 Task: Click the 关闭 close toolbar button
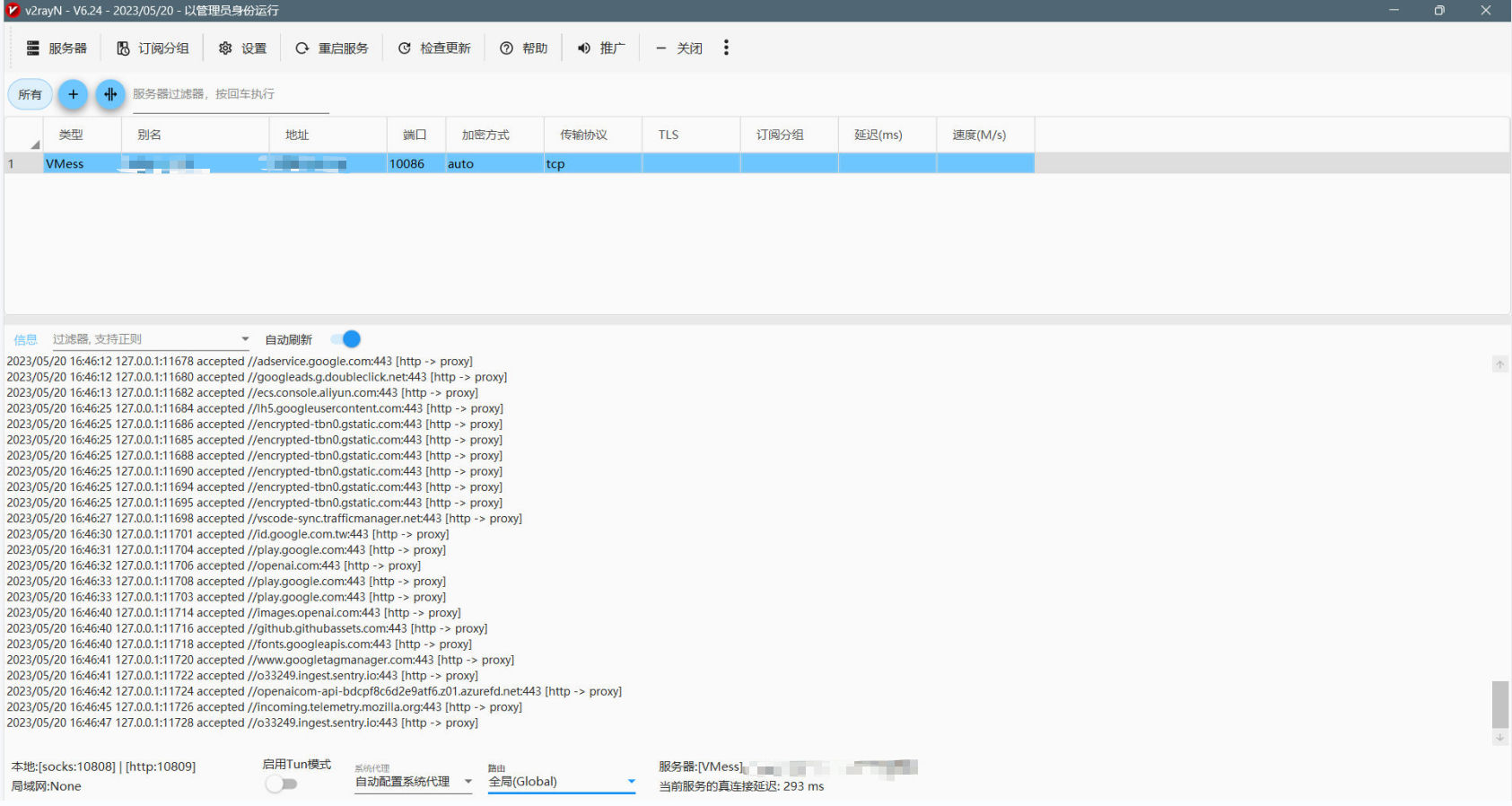[x=679, y=48]
